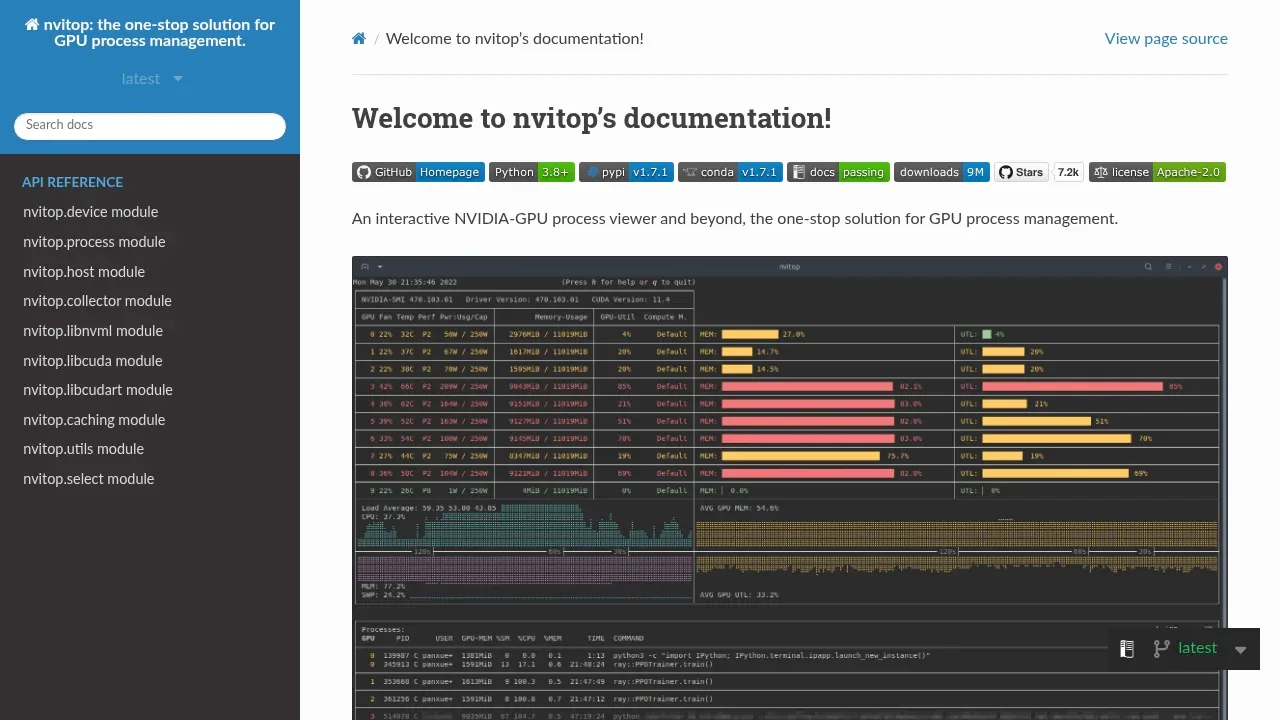Image resolution: width=1280 pixels, height=720 pixels.
Task: Open nvitop.process module page
Action: [150, 242]
